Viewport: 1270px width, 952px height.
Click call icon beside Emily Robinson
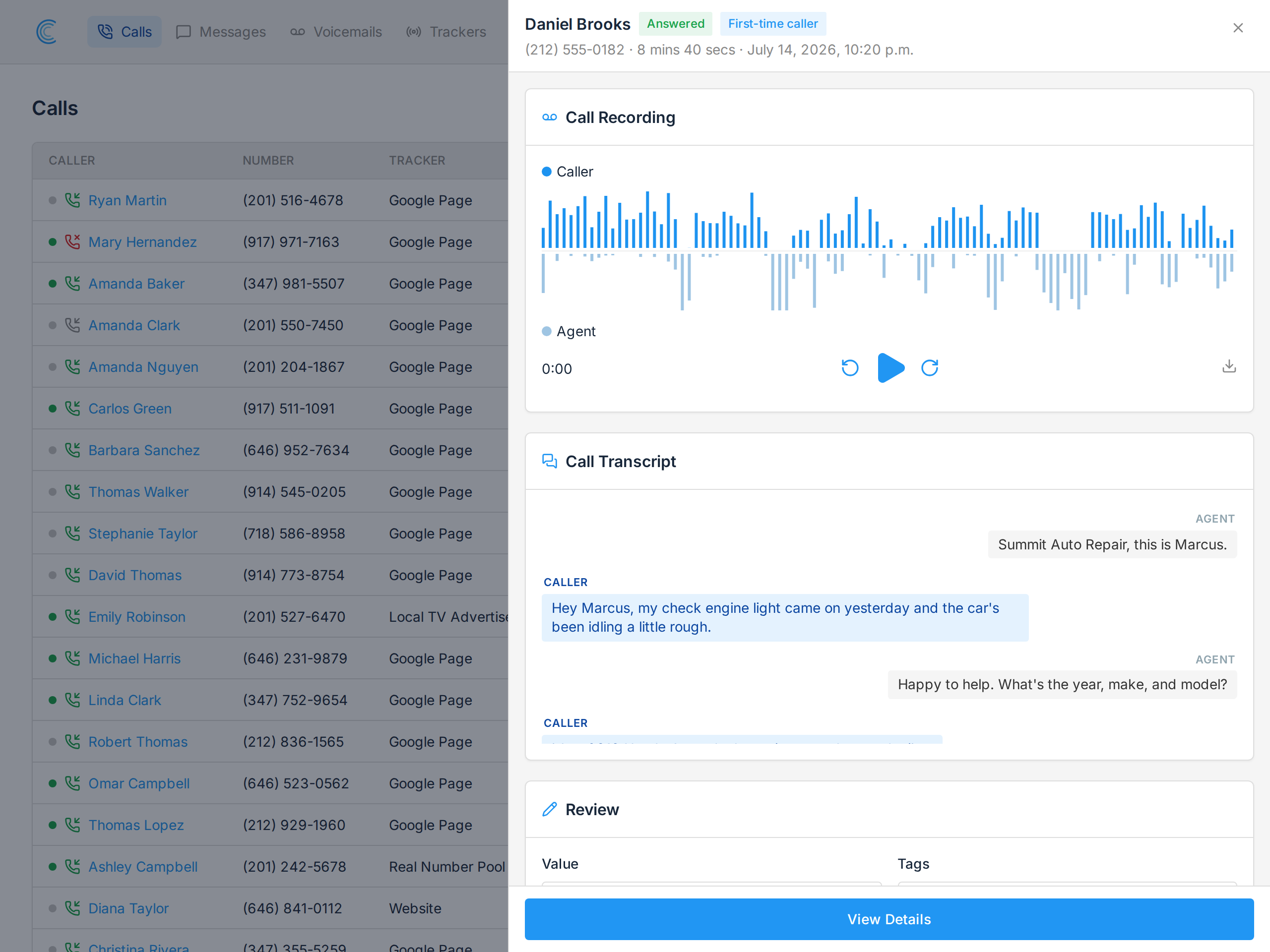pyautogui.click(x=72, y=616)
